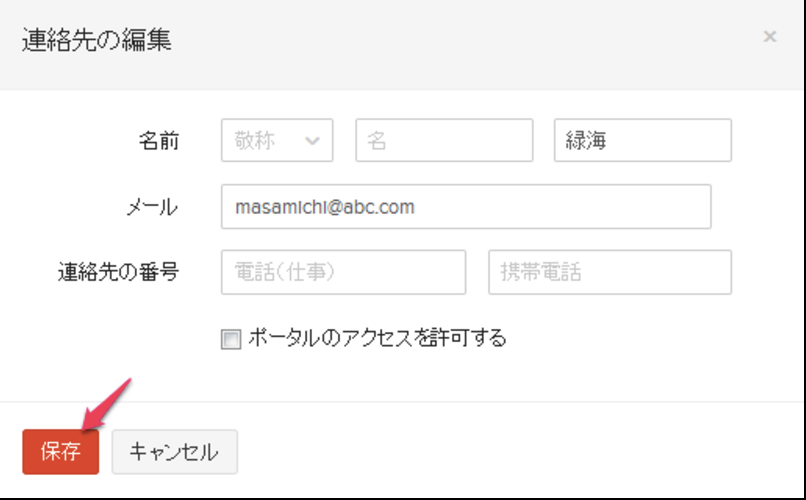Select the メール email input field
Screen dimensions: 806x500
(465, 207)
